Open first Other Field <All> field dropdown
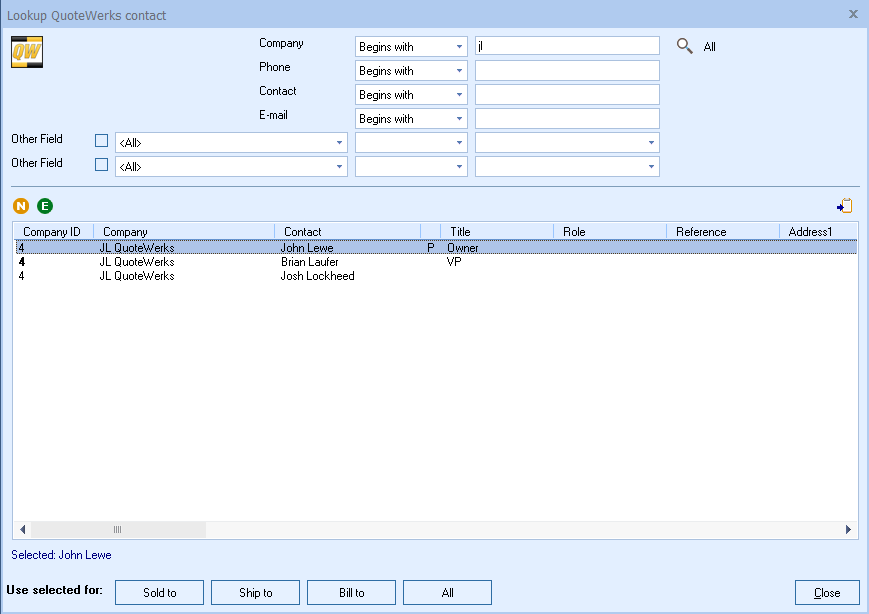The height and width of the screenshot is (614, 869). [x=231, y=142]
